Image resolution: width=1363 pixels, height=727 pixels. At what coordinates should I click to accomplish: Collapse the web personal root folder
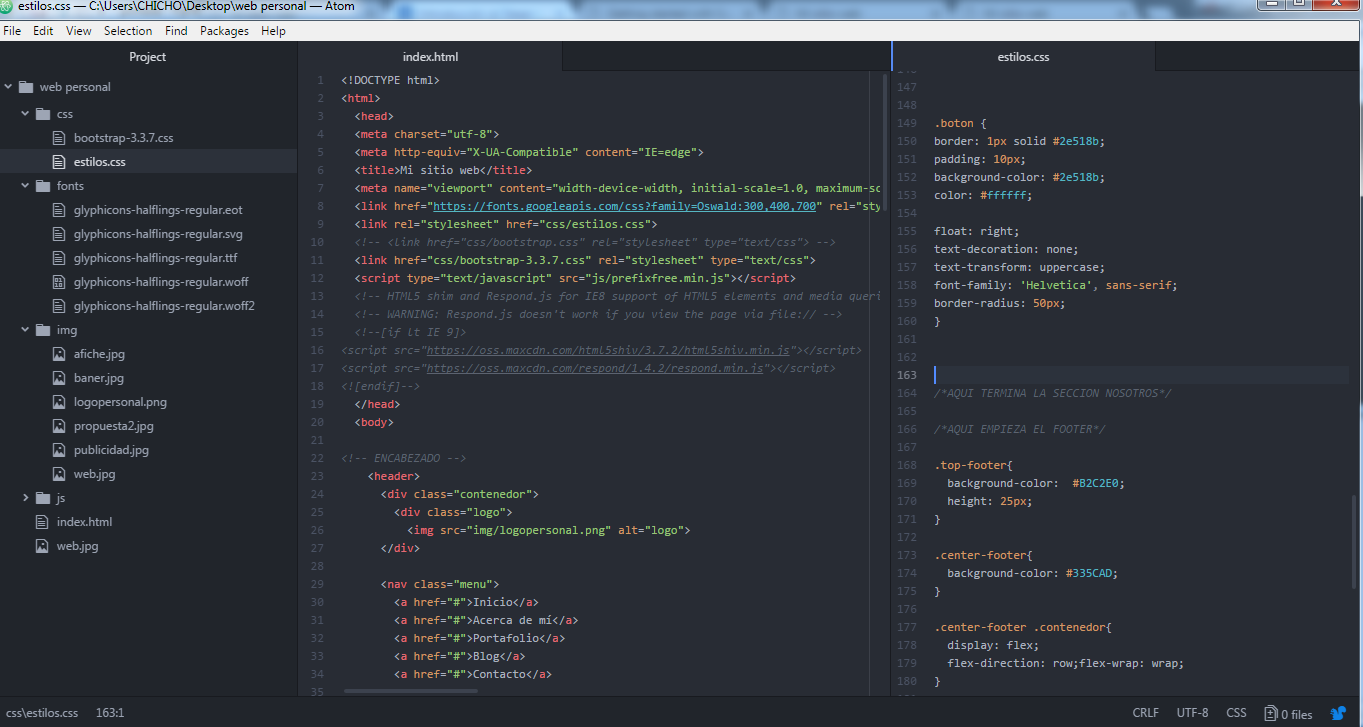[8, 87]
